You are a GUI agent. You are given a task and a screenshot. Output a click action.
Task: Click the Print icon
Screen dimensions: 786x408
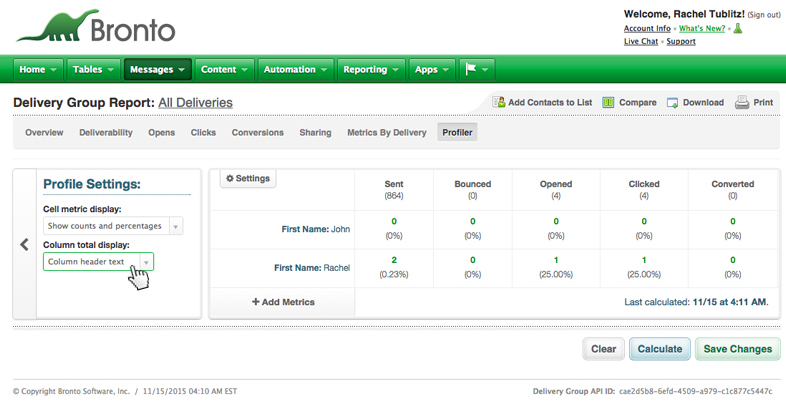742,103
